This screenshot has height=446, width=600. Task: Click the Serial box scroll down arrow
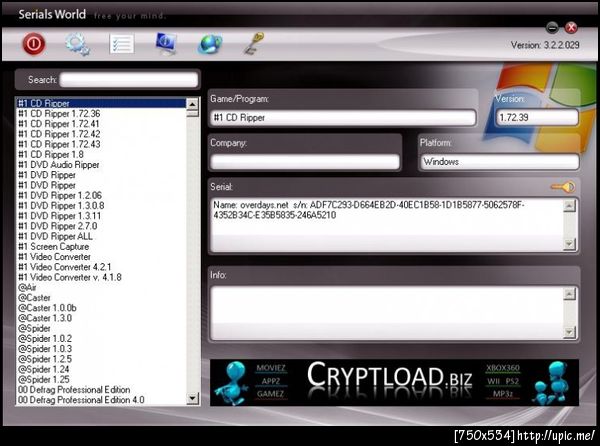569,244
